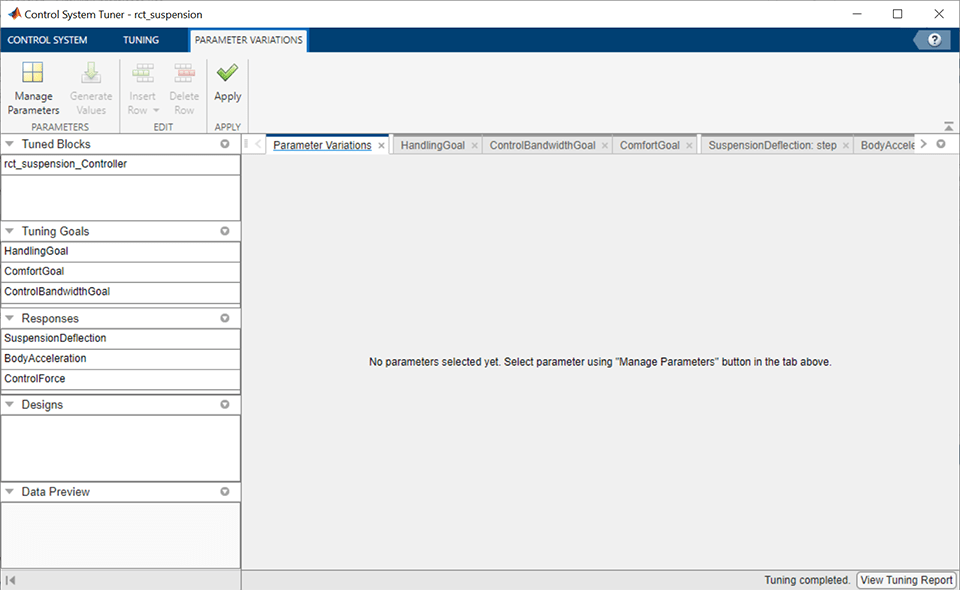Collapse the Data Preview section
The image size is (960, 590).
click(9, 491)
